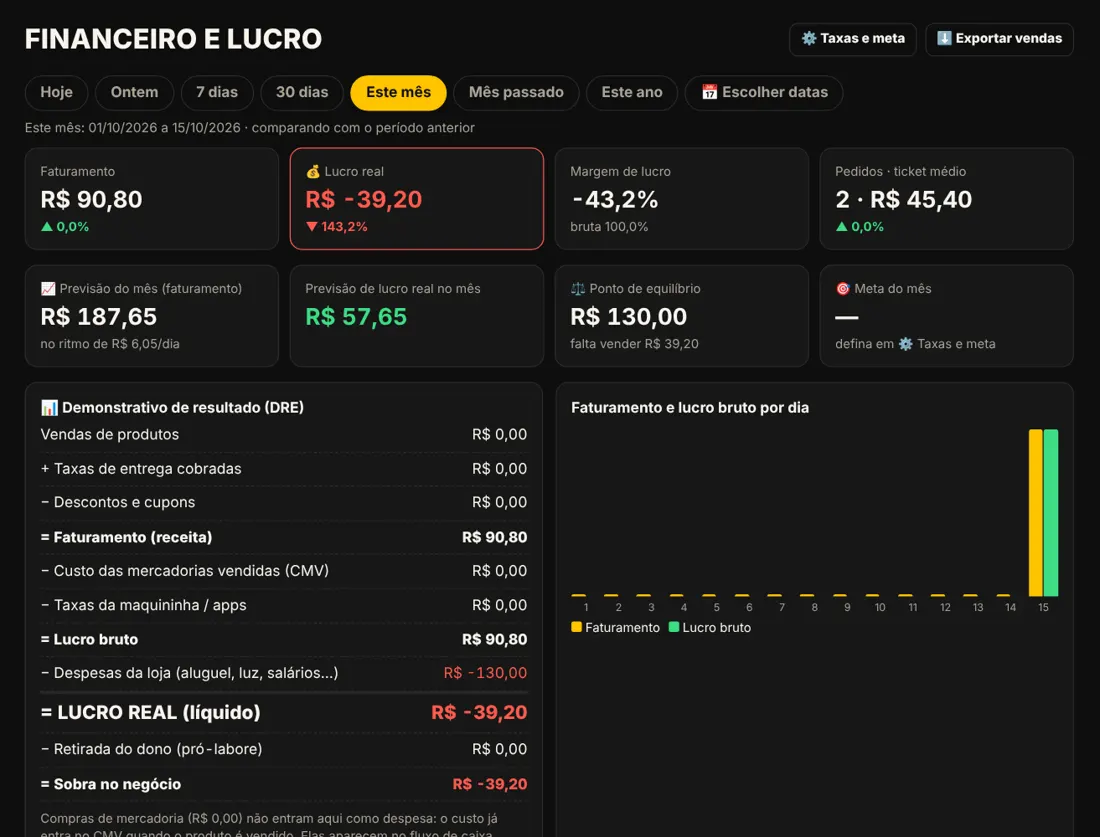Click gear icon in Taxas e meta button

[809, 39]
